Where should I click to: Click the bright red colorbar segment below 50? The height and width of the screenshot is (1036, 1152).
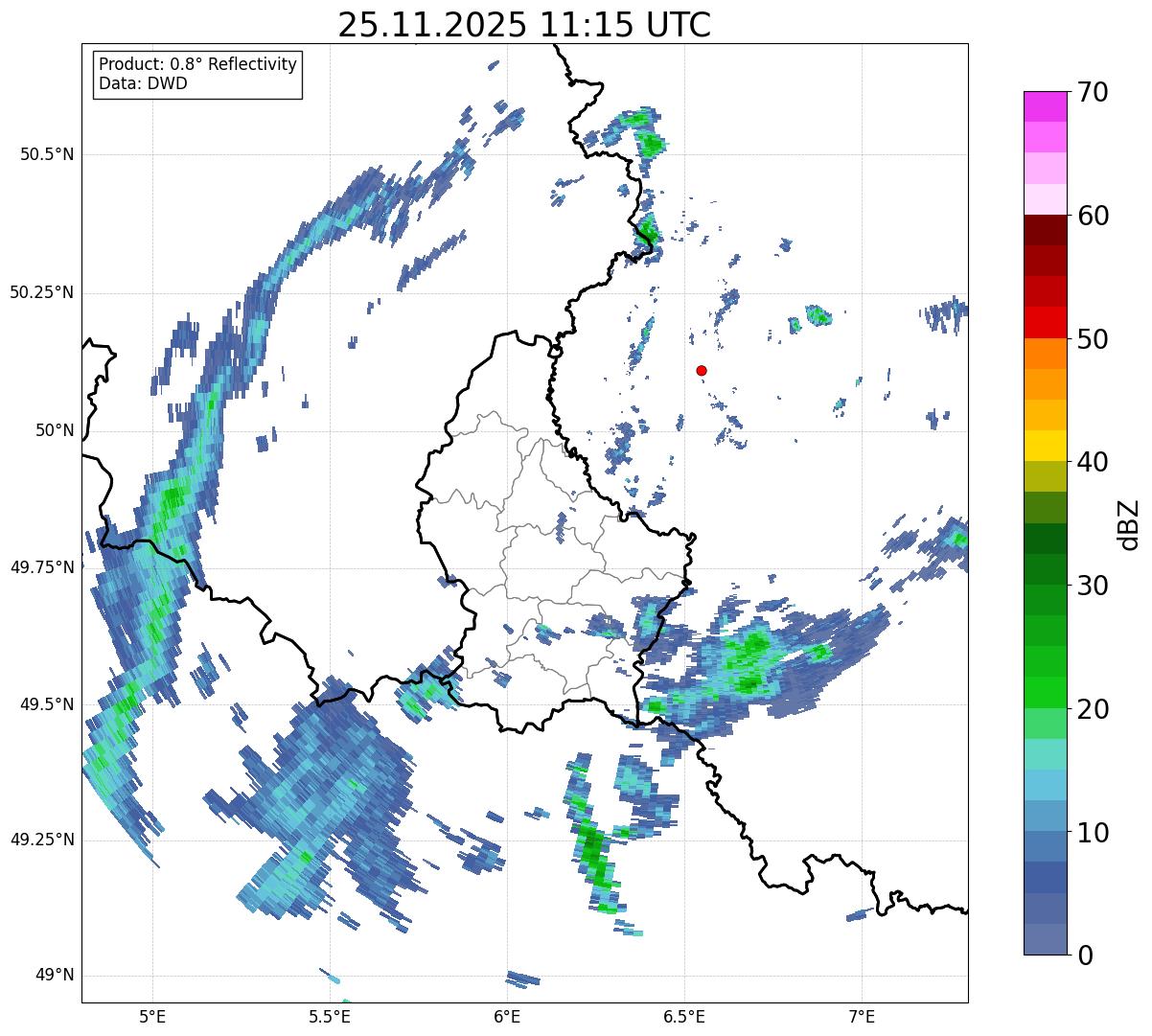[x=1045, y=323]
